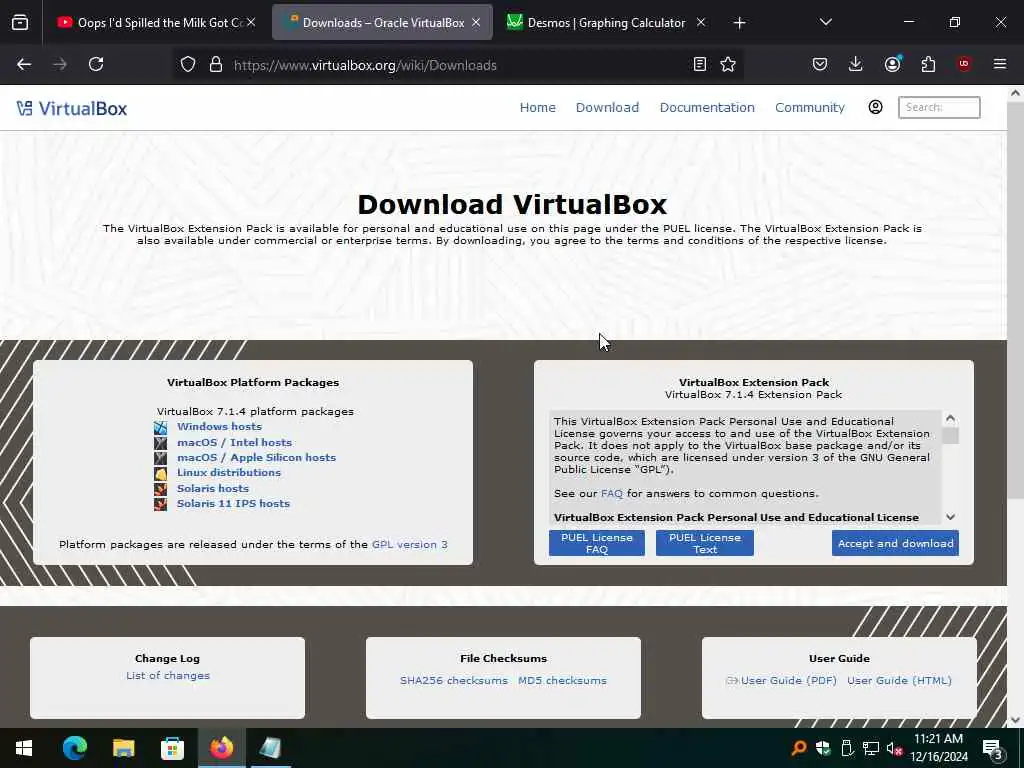Open Microsoft Edge from the taskbar

point(74,748)
